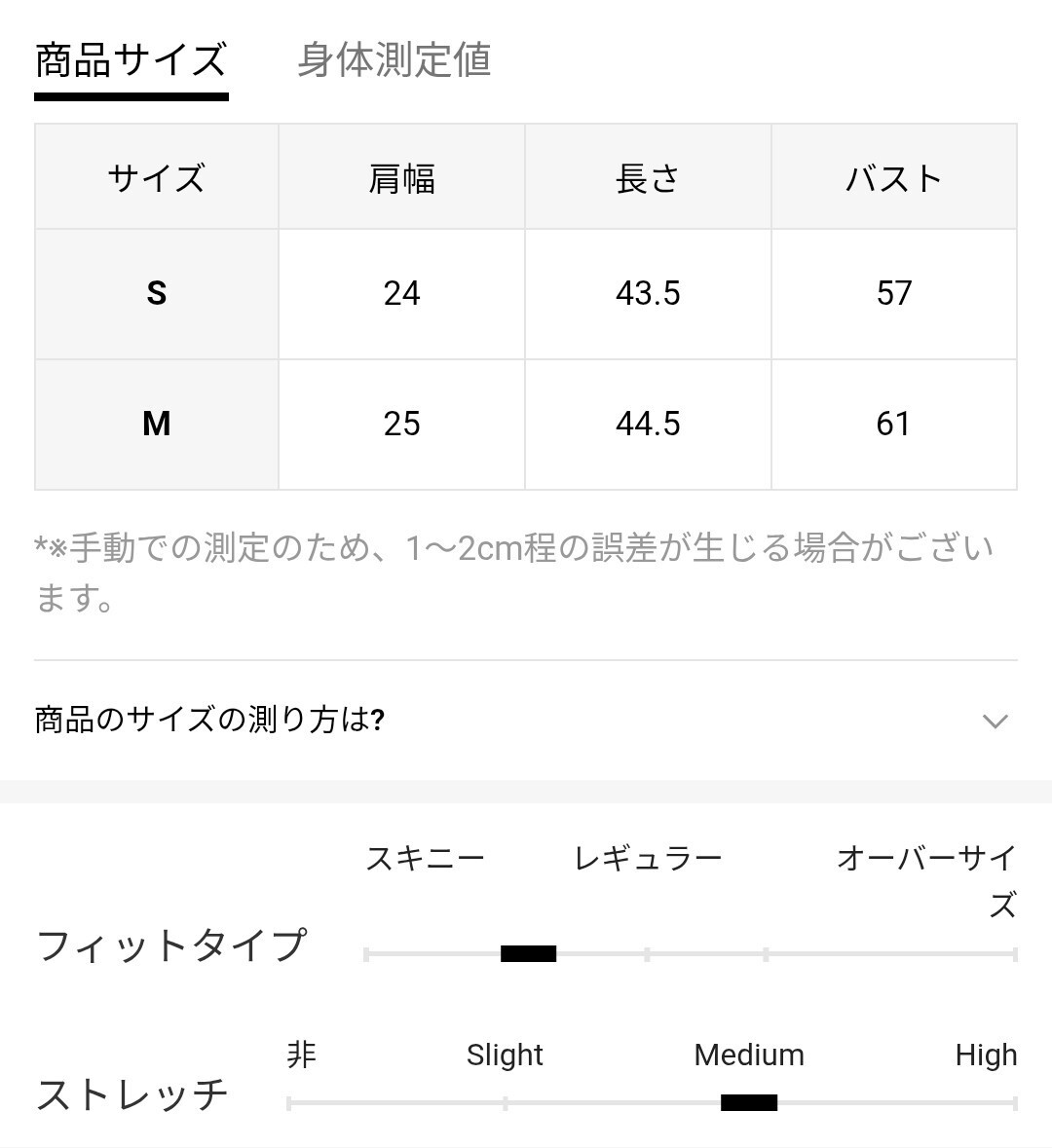Click the バスト column header

coord(894,178)
